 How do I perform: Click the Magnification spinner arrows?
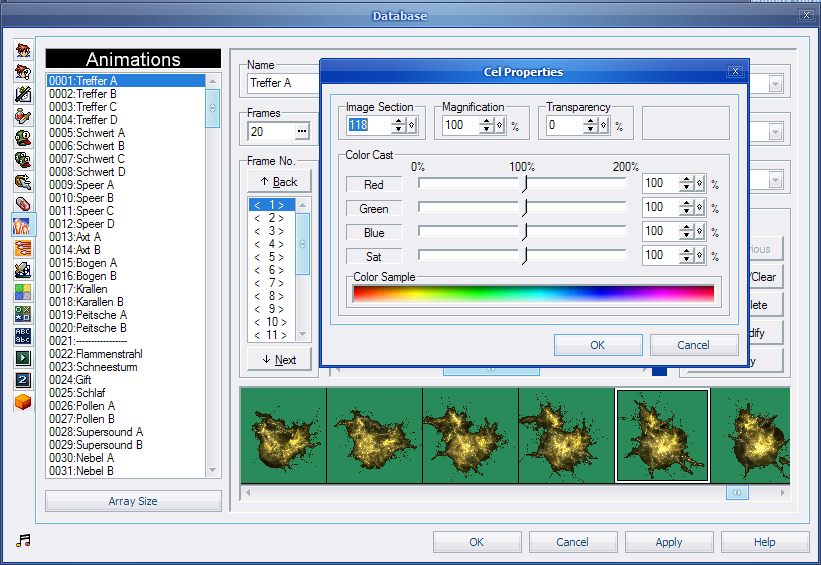tap(487, 126)
